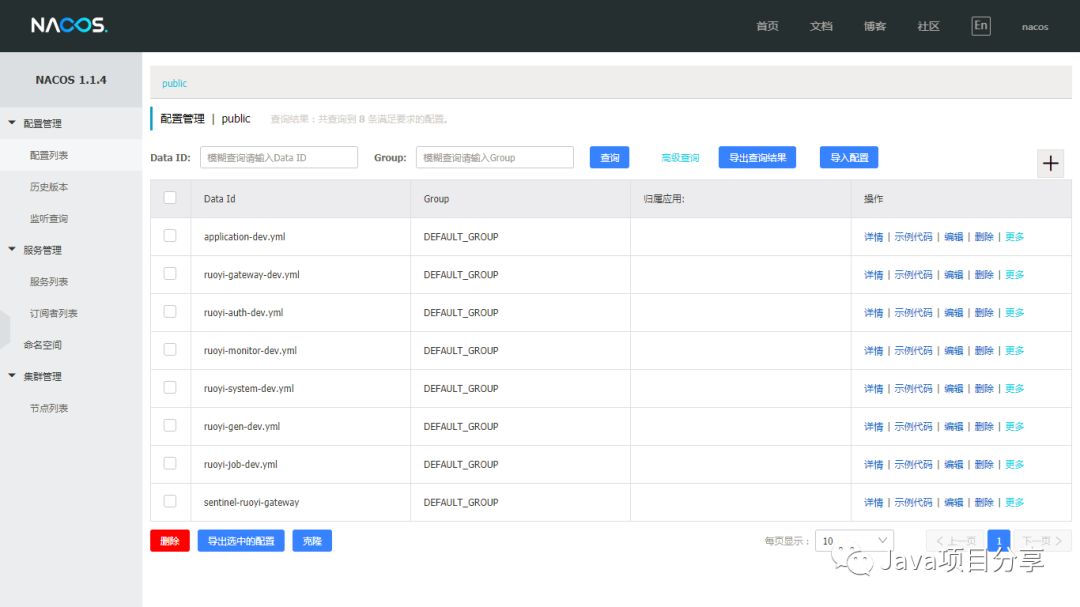Check the box for application-dev.yml

170,236
